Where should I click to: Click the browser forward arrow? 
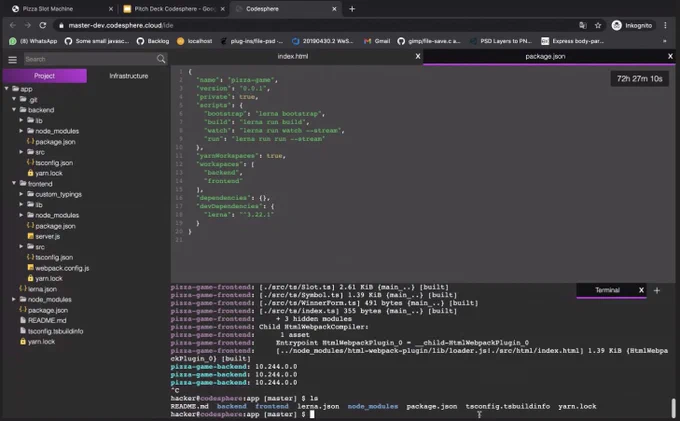[x=28, y=25]
